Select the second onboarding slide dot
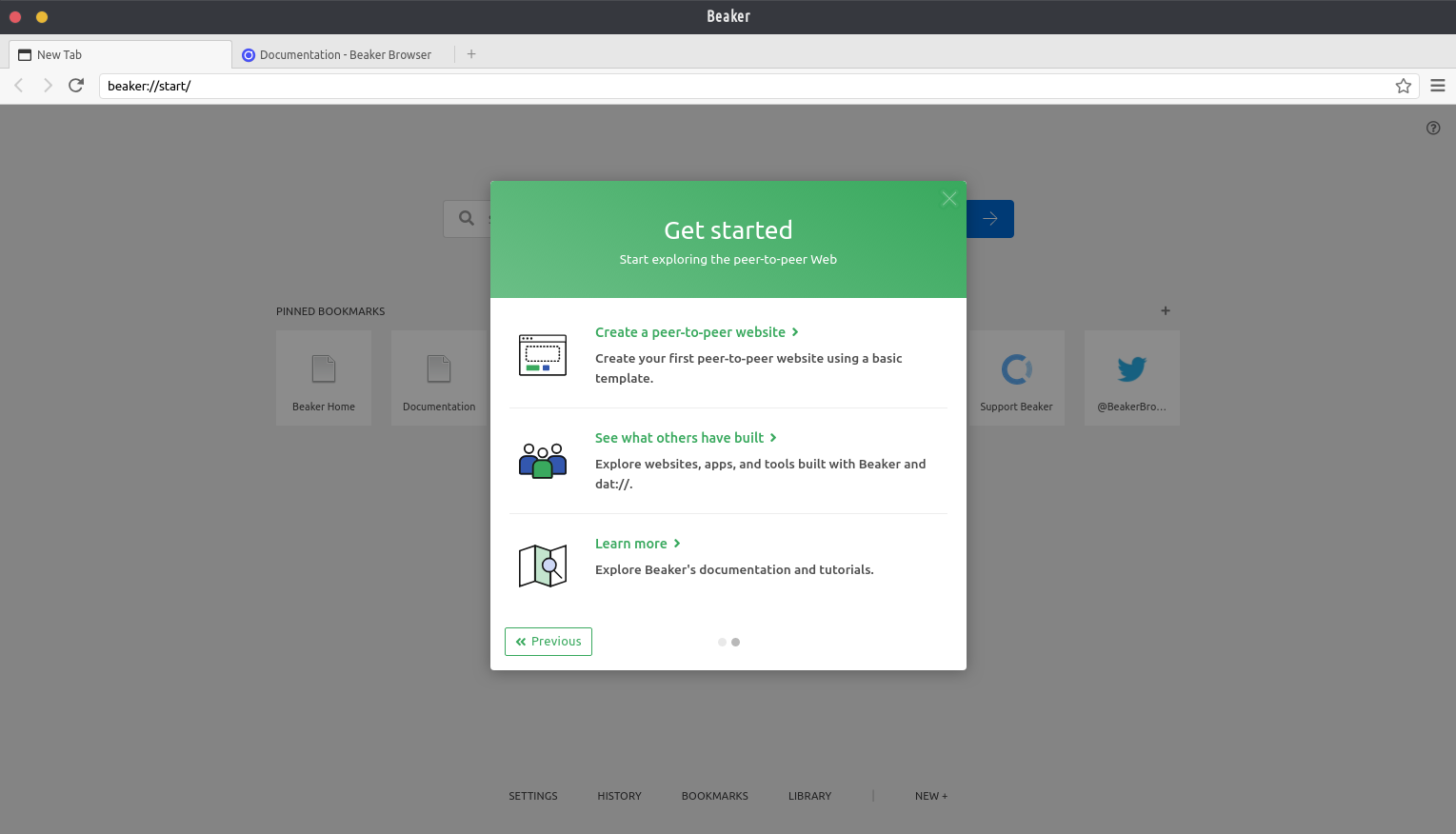This screenshot has width=1456, height=834. (735, 642)
